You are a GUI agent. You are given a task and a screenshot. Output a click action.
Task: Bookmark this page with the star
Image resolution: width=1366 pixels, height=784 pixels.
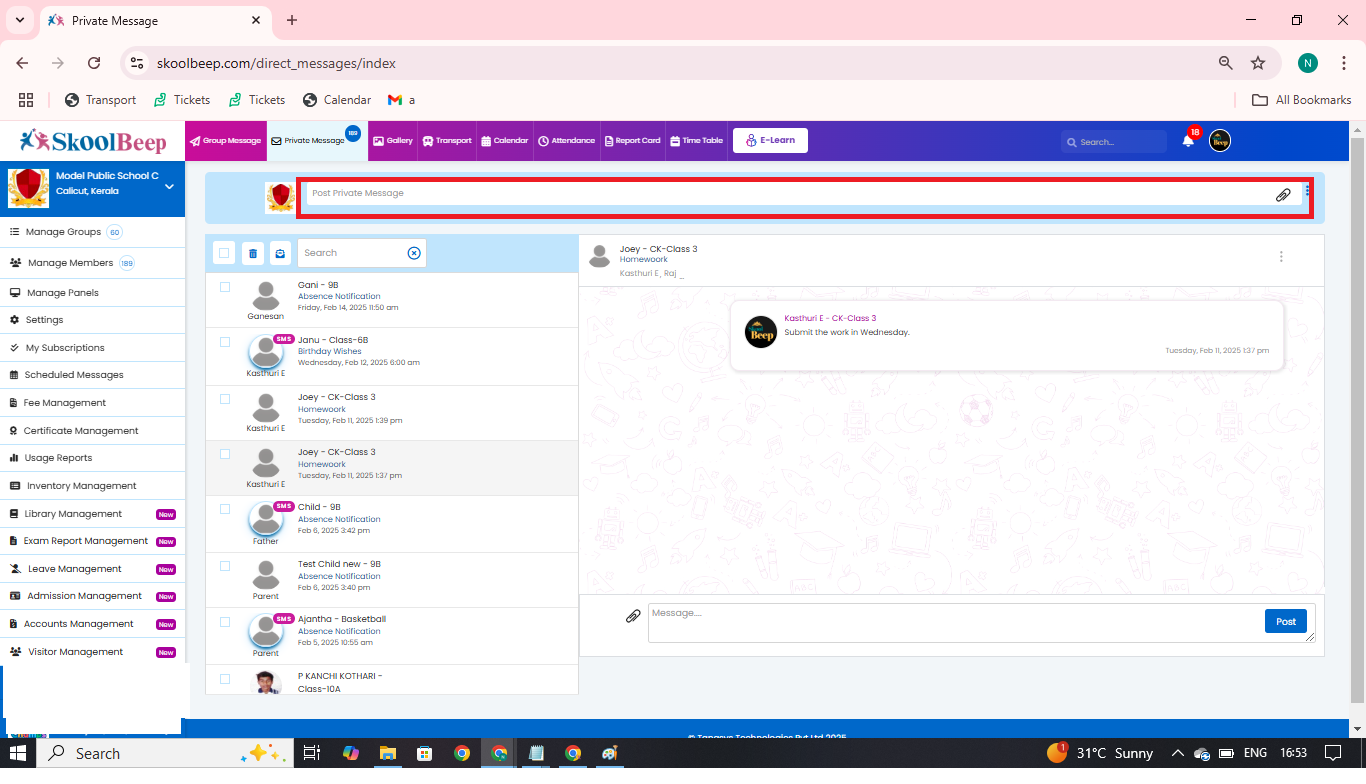[x=1258, y=63]
